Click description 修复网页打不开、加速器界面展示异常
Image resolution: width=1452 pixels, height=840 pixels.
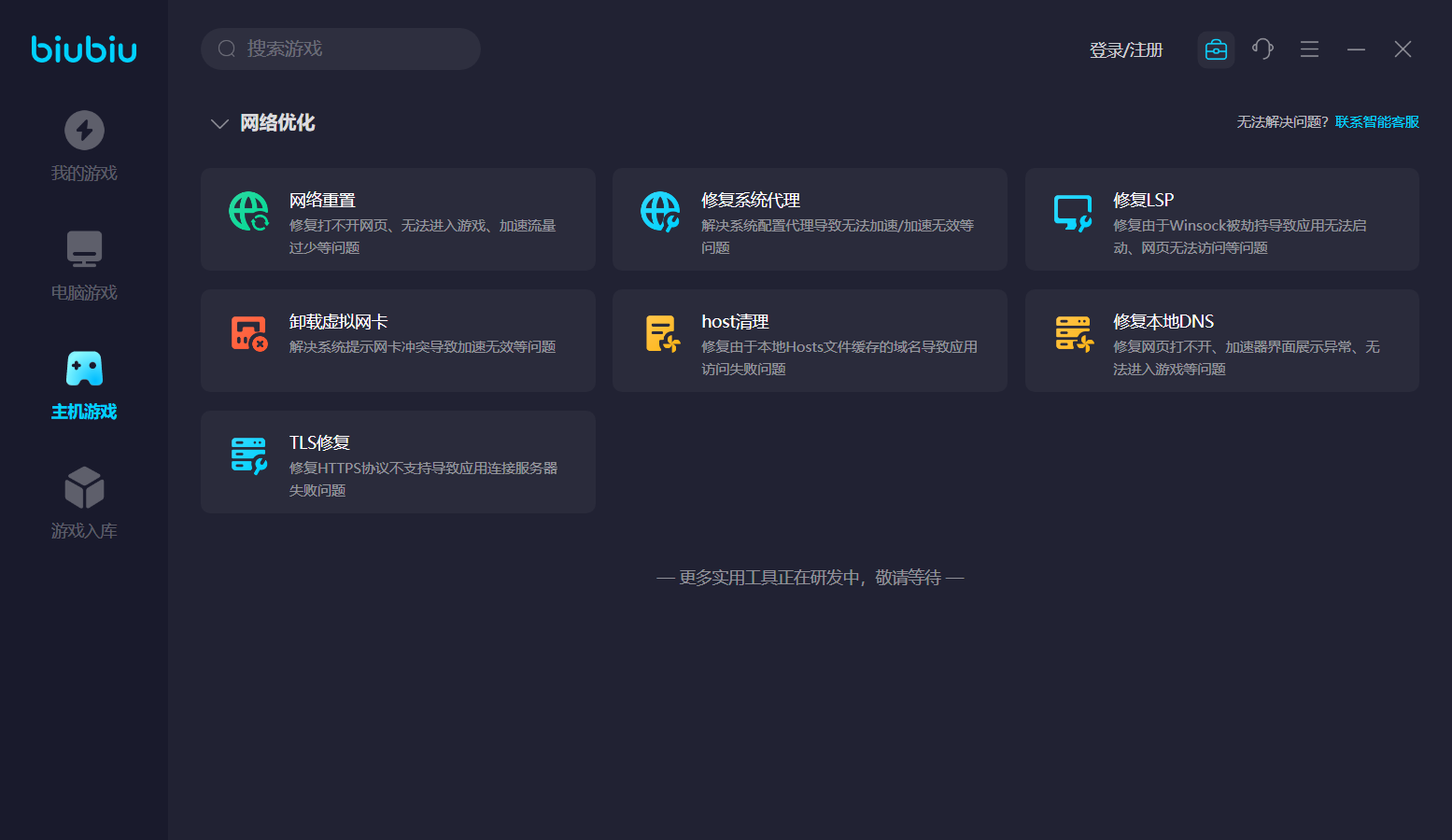[x=1247, y=358]
